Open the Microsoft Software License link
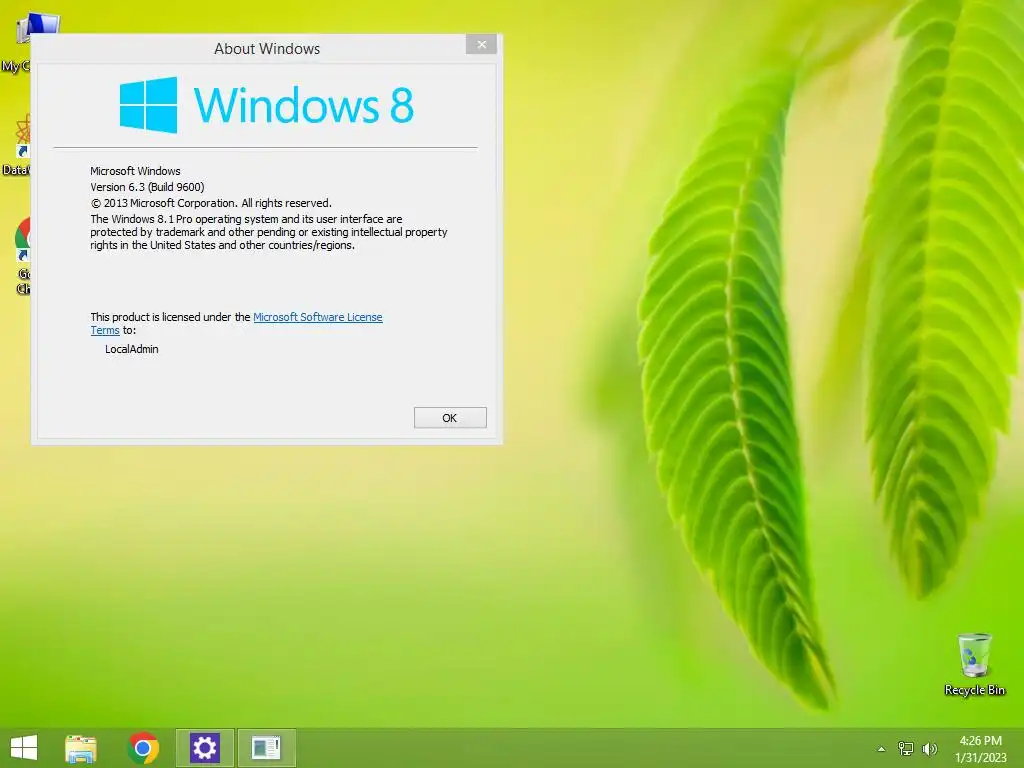Image resolution: width=1024 pixels, height=768 pixels. point(317,317)
